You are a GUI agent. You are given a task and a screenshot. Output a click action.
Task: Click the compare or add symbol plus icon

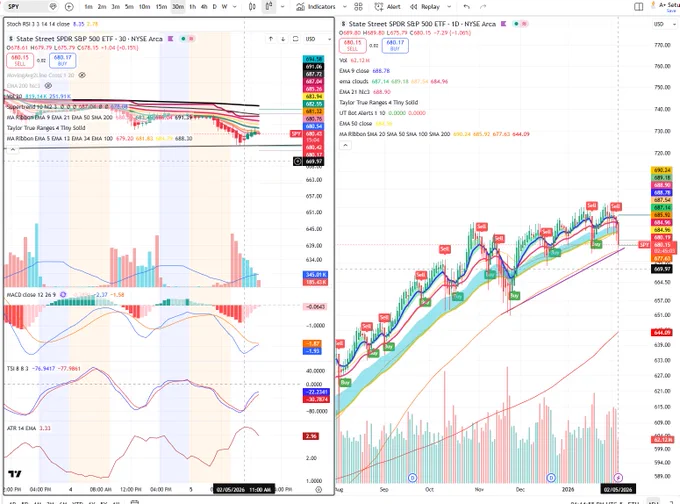69,7
